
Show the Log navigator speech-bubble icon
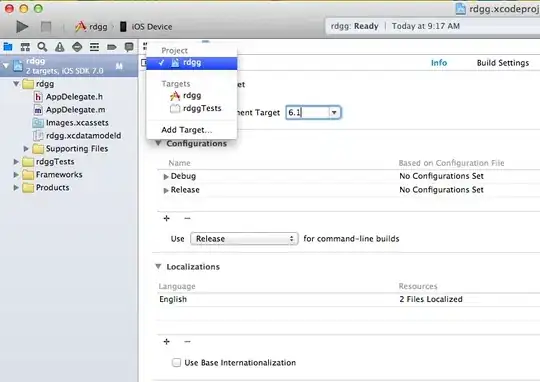tap(129, 47)
